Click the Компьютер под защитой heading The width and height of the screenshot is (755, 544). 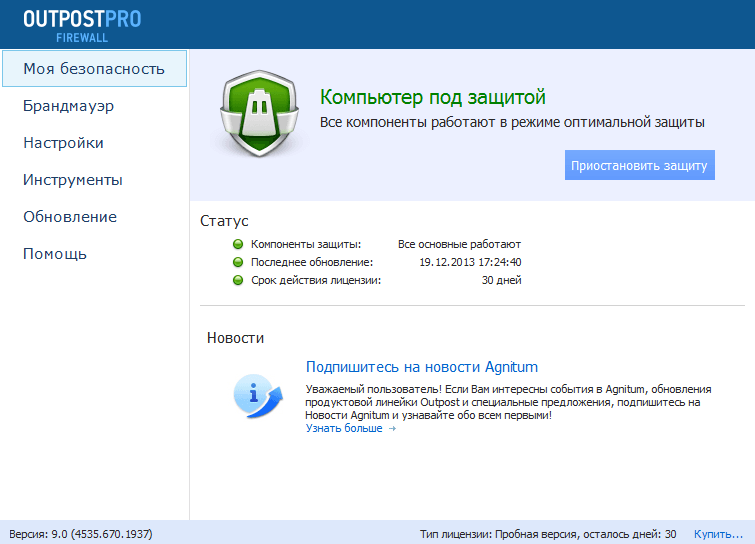(432, 97)
